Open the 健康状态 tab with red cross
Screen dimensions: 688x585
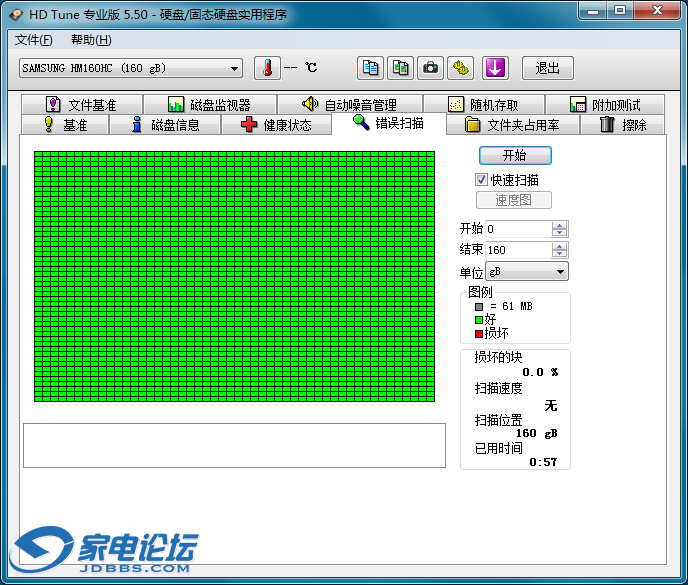click(x=276, y=125)
